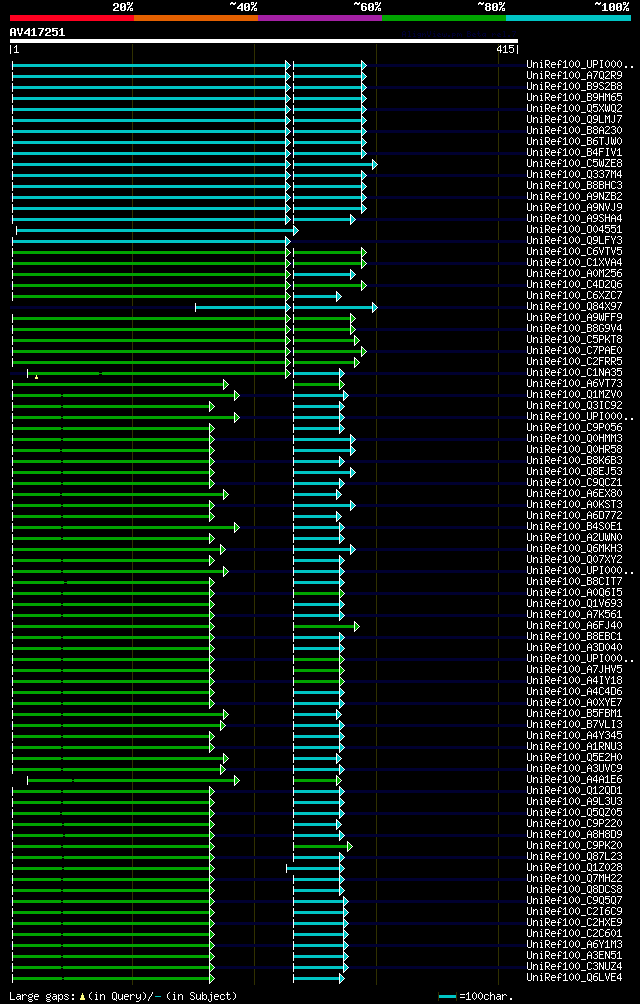Select the UniRef100_A9SHA4 label
Screen dimensions: 640x1004
[574, 218]
